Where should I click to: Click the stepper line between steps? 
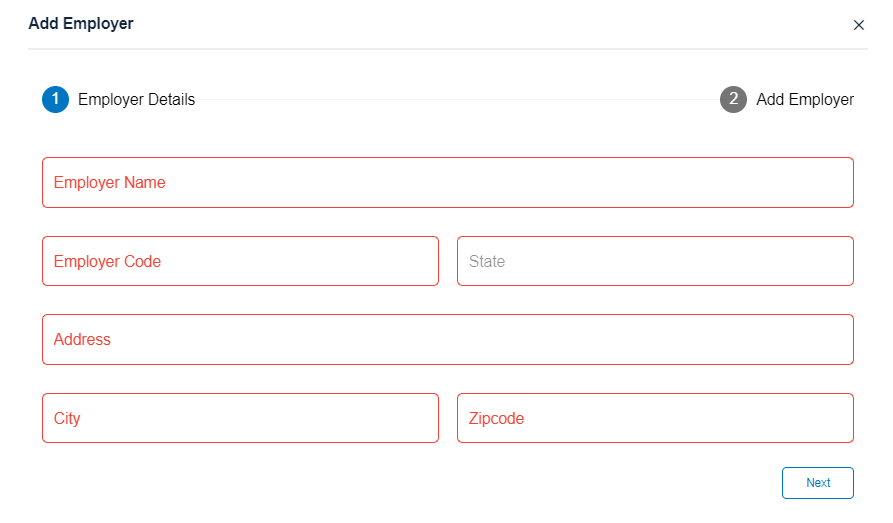457,100
